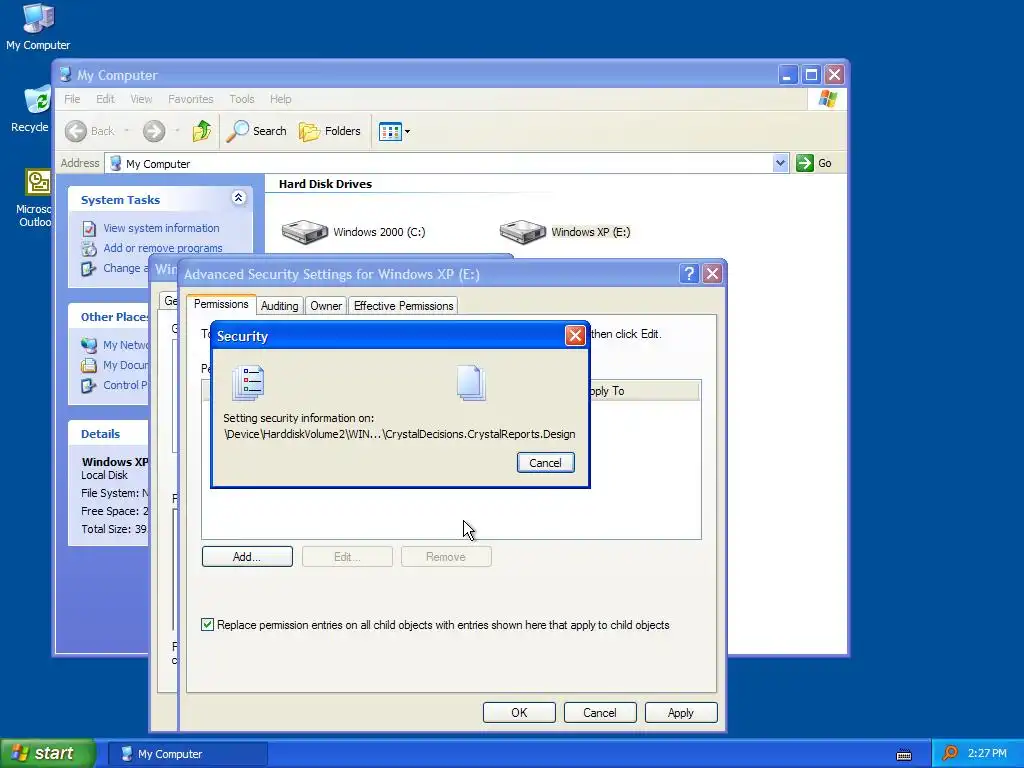The height and width of the screenshot is (768, 1024).
Task: Click My Computer taskbar button
Action: (187, 754)
